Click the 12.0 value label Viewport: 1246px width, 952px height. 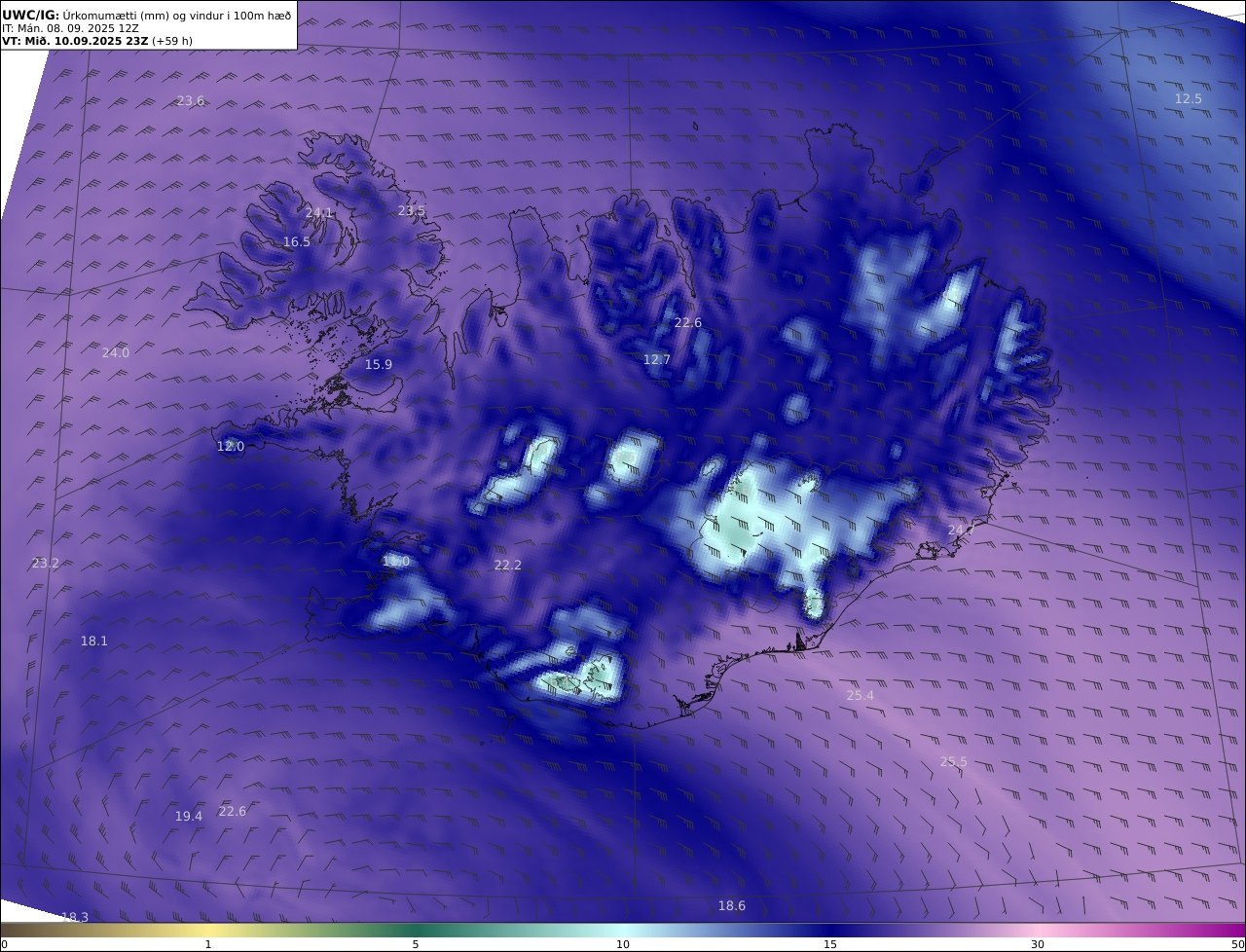(x=231, y=447)
